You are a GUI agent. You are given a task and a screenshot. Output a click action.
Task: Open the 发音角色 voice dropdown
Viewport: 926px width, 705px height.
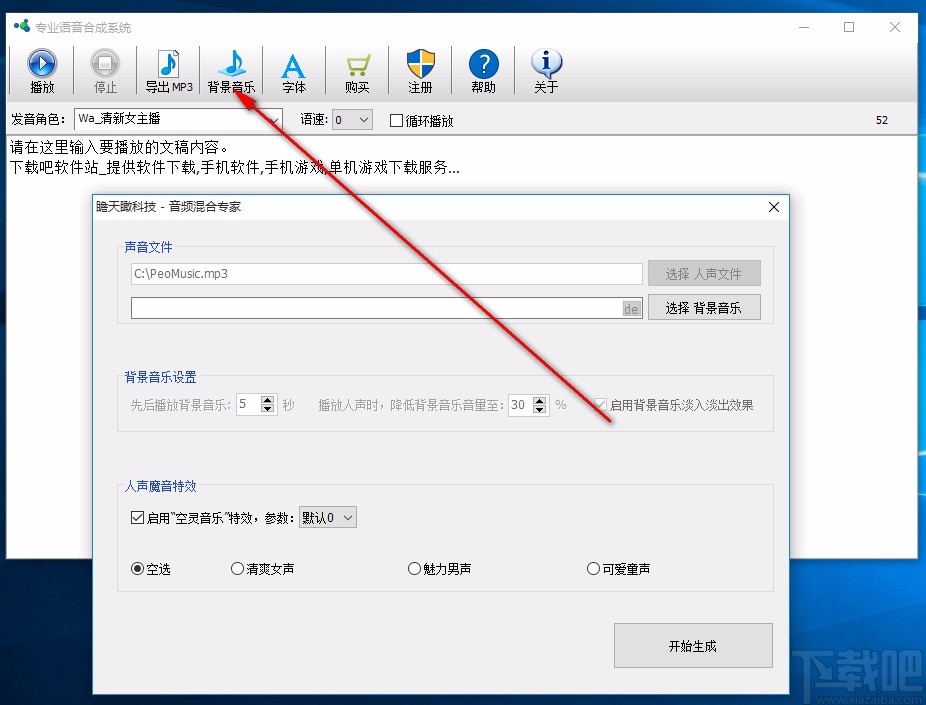[x=178, y=119]
